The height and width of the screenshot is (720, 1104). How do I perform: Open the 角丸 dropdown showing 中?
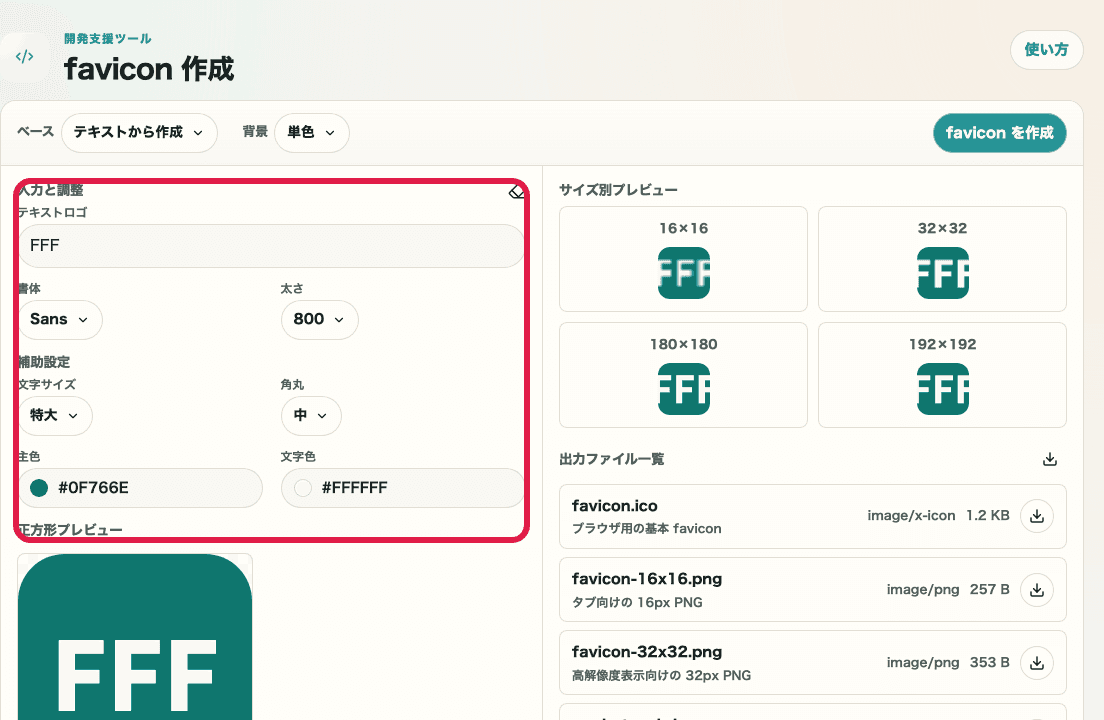point(311,415)
